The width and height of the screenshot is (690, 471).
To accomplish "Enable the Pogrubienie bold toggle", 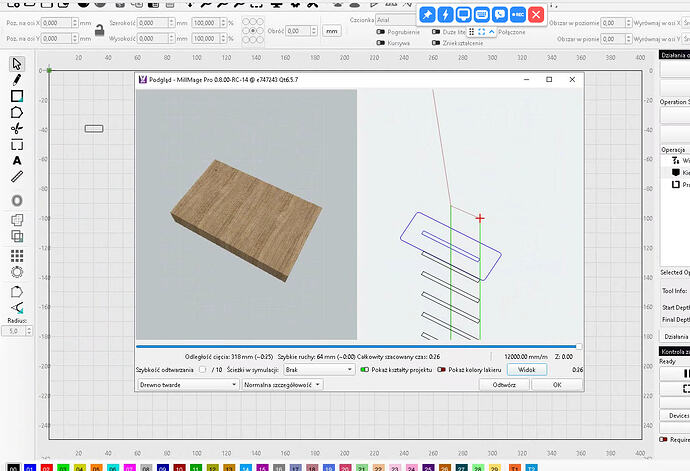I will (381, 31).
